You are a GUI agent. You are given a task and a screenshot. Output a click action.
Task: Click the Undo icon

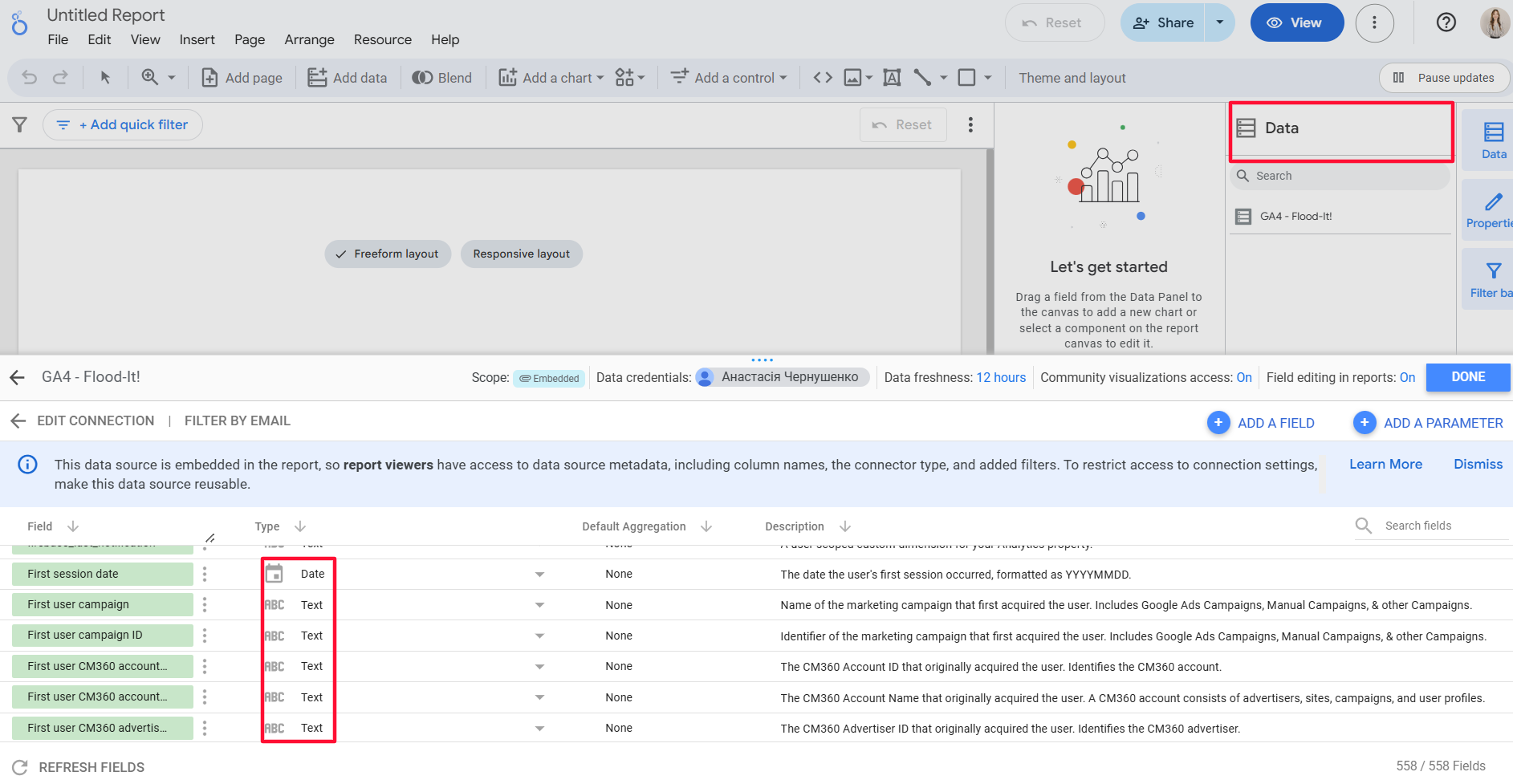tap(29, 77)
